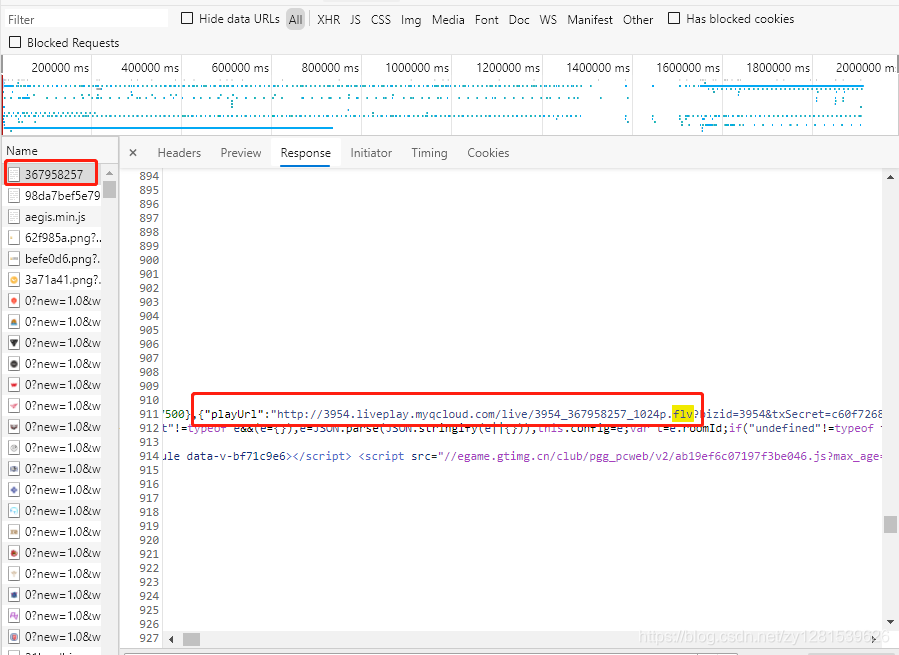Select the All filter type
Viewport: 899px width, 655px height.
295,20
